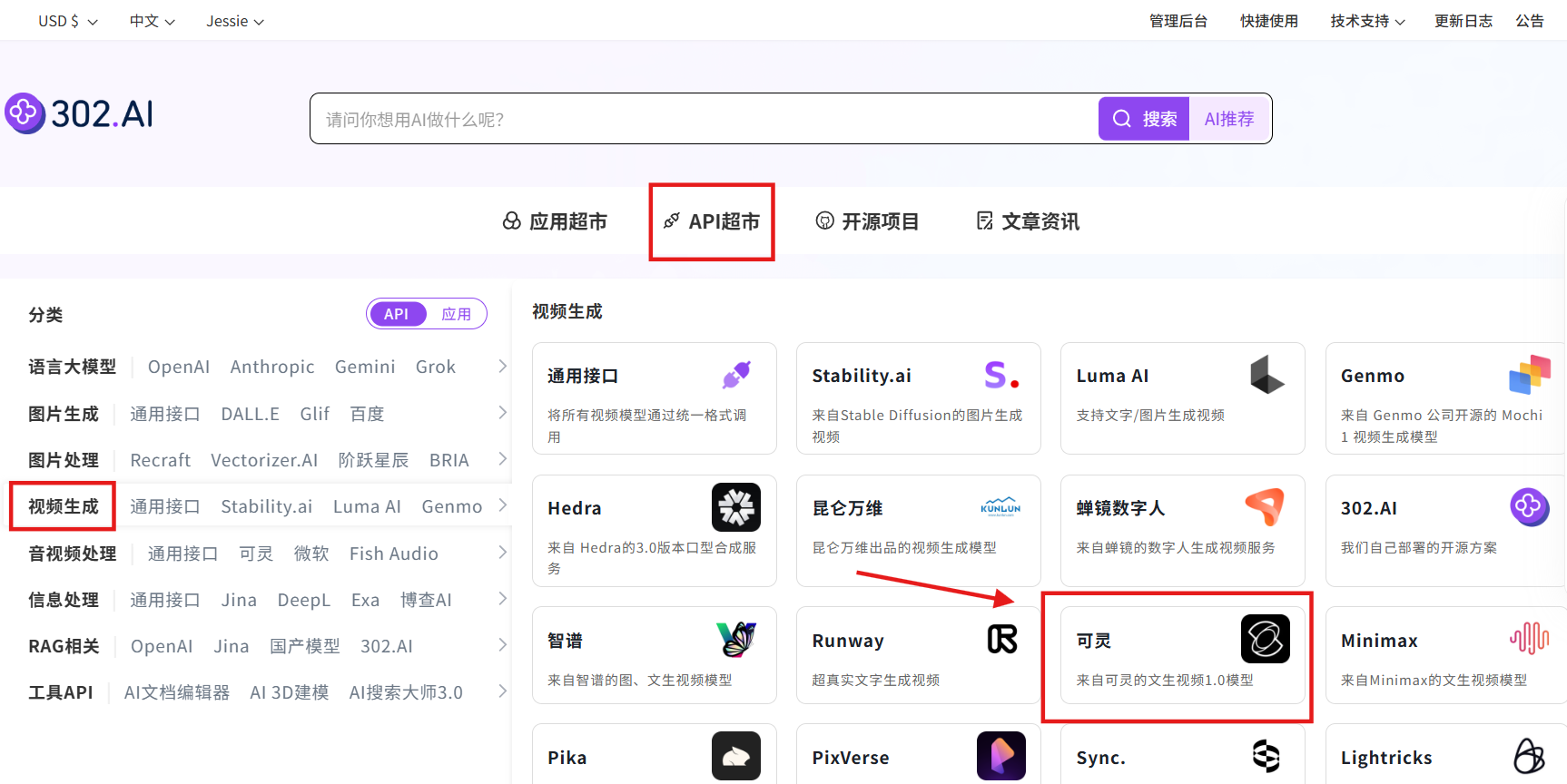Expand the 视频生成 row chevron
Viewport: 1567px width, 784px height.
pos(502,505)
